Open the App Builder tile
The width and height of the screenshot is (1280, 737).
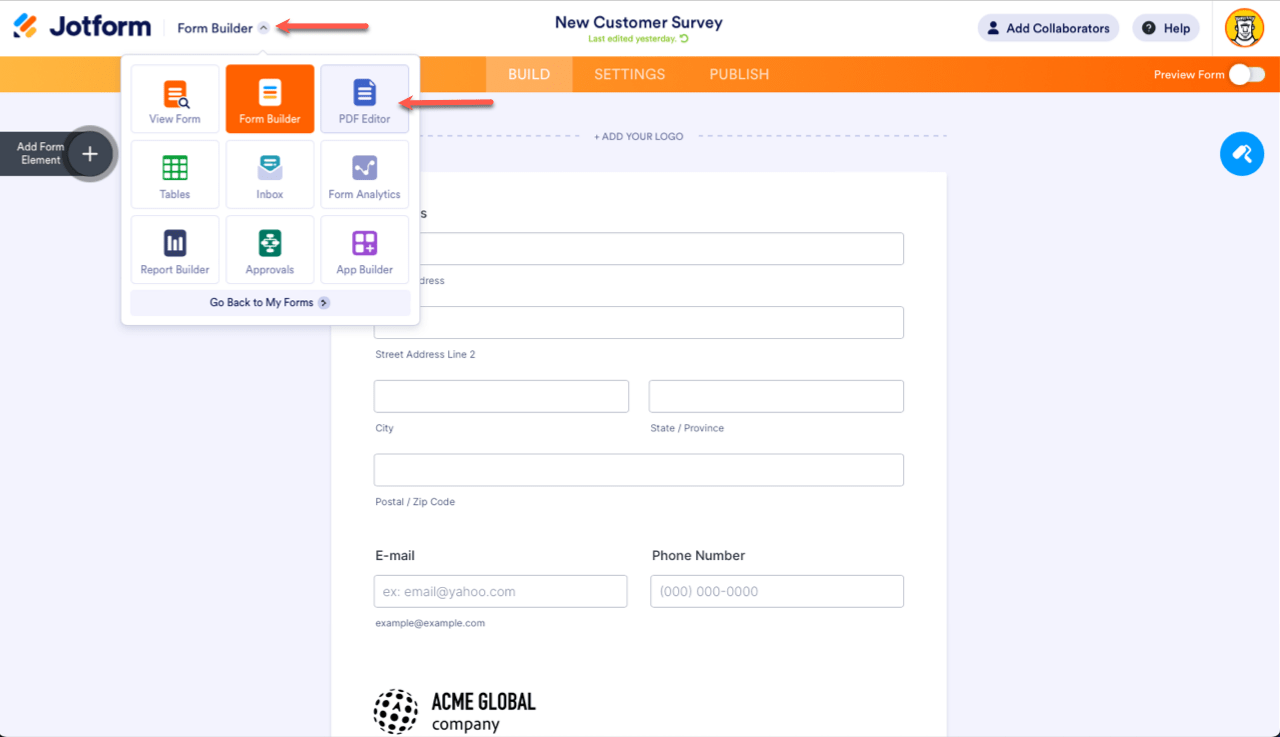point(365,250)
